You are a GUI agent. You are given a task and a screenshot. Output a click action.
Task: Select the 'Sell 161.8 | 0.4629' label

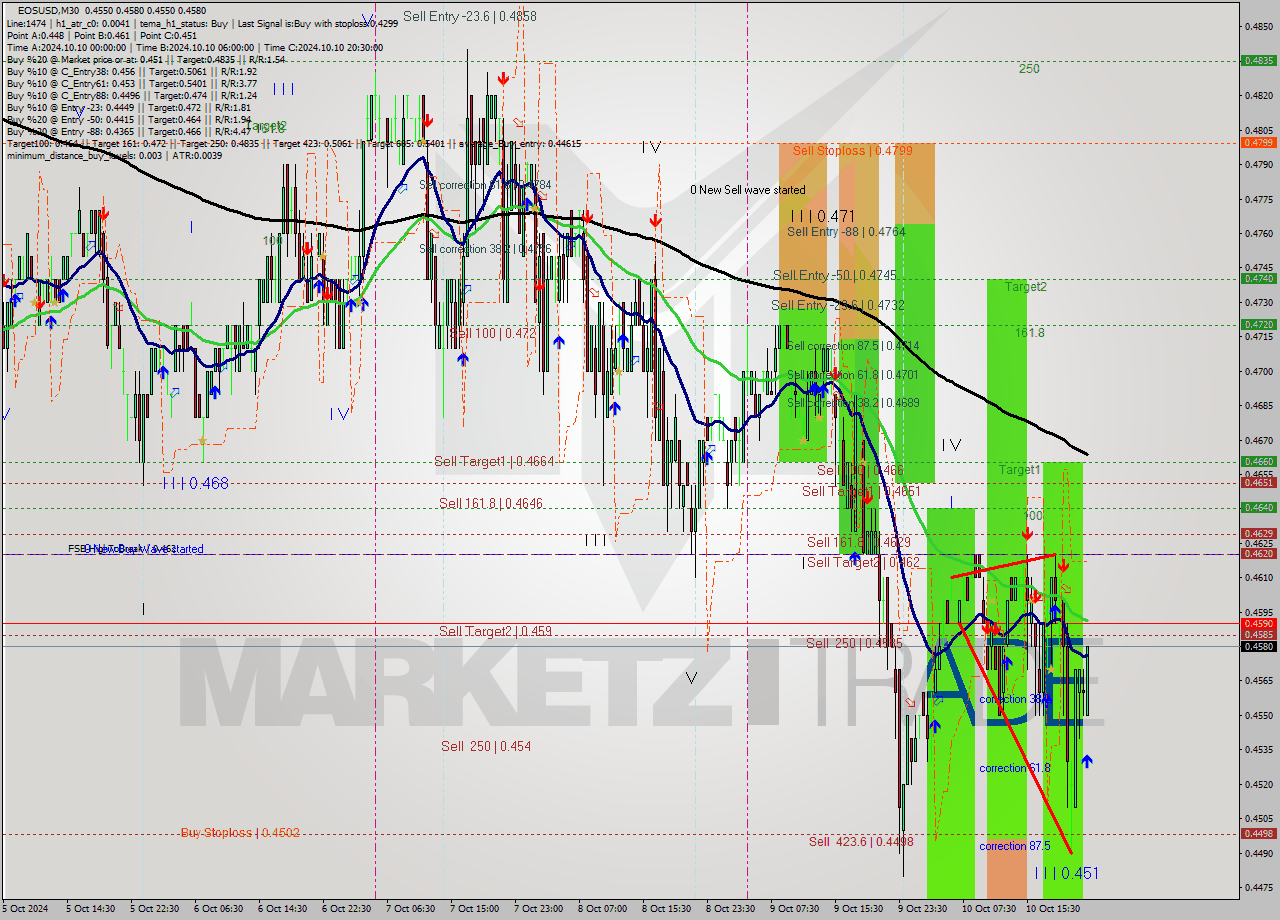pyautogui.click(x=859, y=542)
